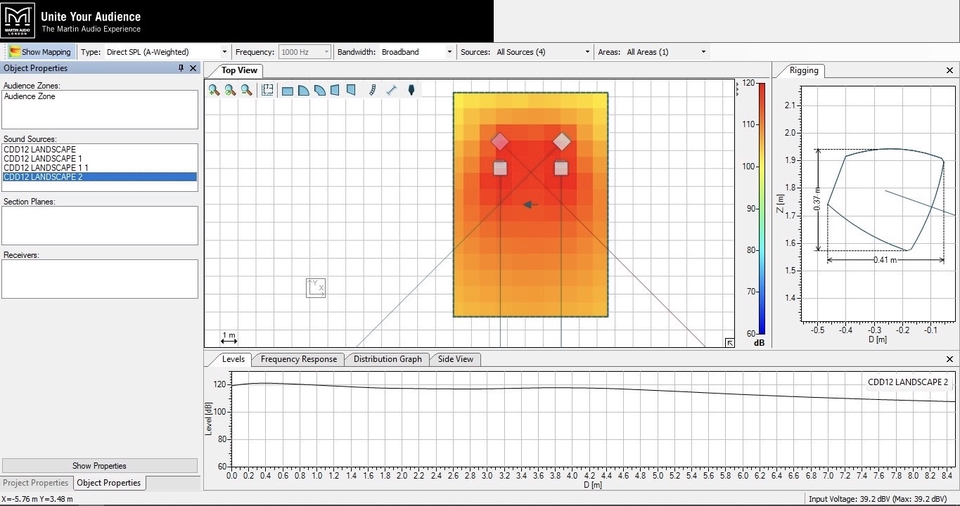Image resolution: width=960 pixels, height=506 pixels.
Task: Switch to the Rigging tab
Action: (x=803, y=70)
